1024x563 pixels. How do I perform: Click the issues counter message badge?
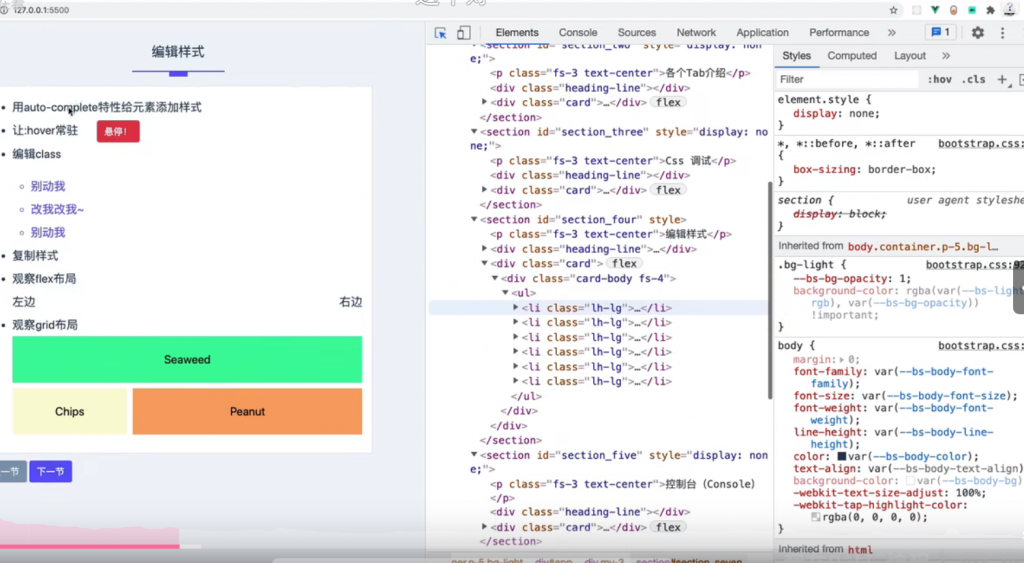pyautogui.click(x=940, y=33)
